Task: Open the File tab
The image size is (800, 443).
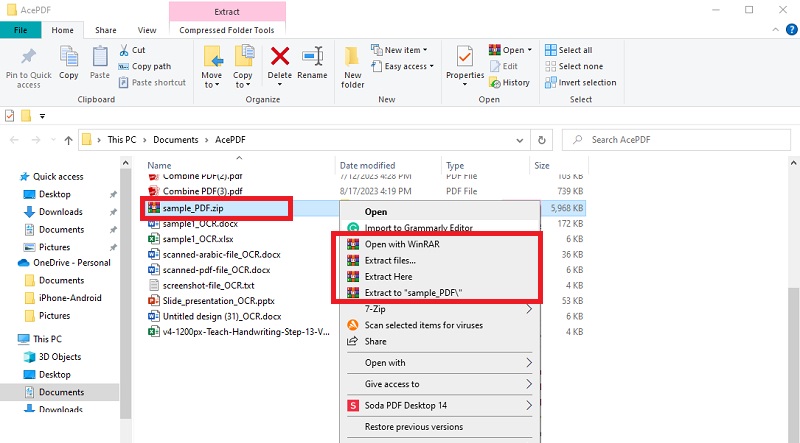Action: (20, 30)
